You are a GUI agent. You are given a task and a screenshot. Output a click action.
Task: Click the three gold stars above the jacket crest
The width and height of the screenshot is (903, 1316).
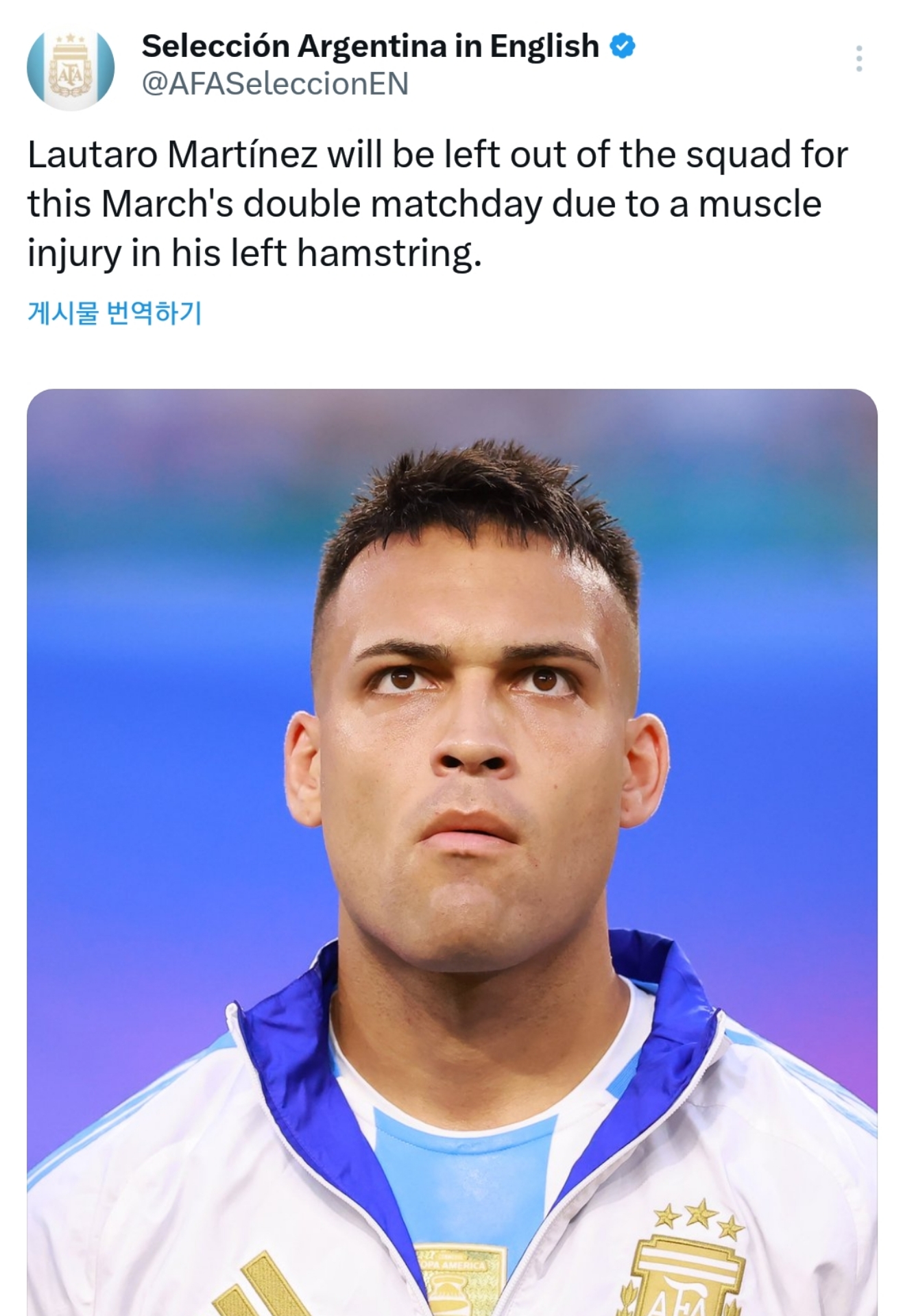pyautogui.click(x=698, y=1216)
